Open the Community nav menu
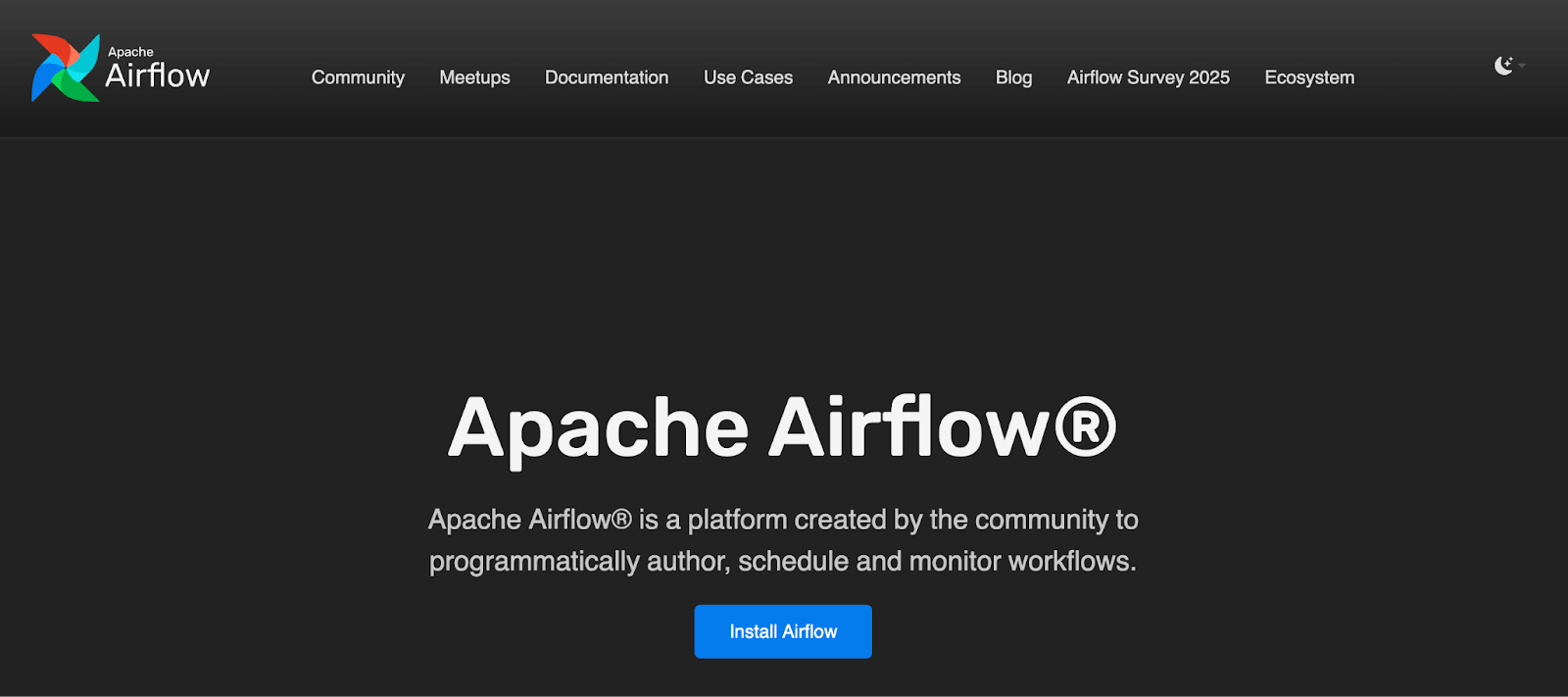The width and height of the screenshot is (1568, 697). (358, 77)
